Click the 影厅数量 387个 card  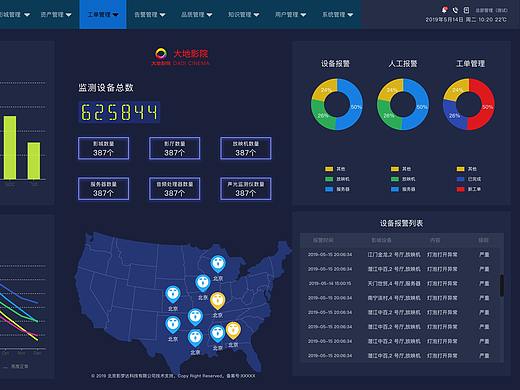click(174, 148)
